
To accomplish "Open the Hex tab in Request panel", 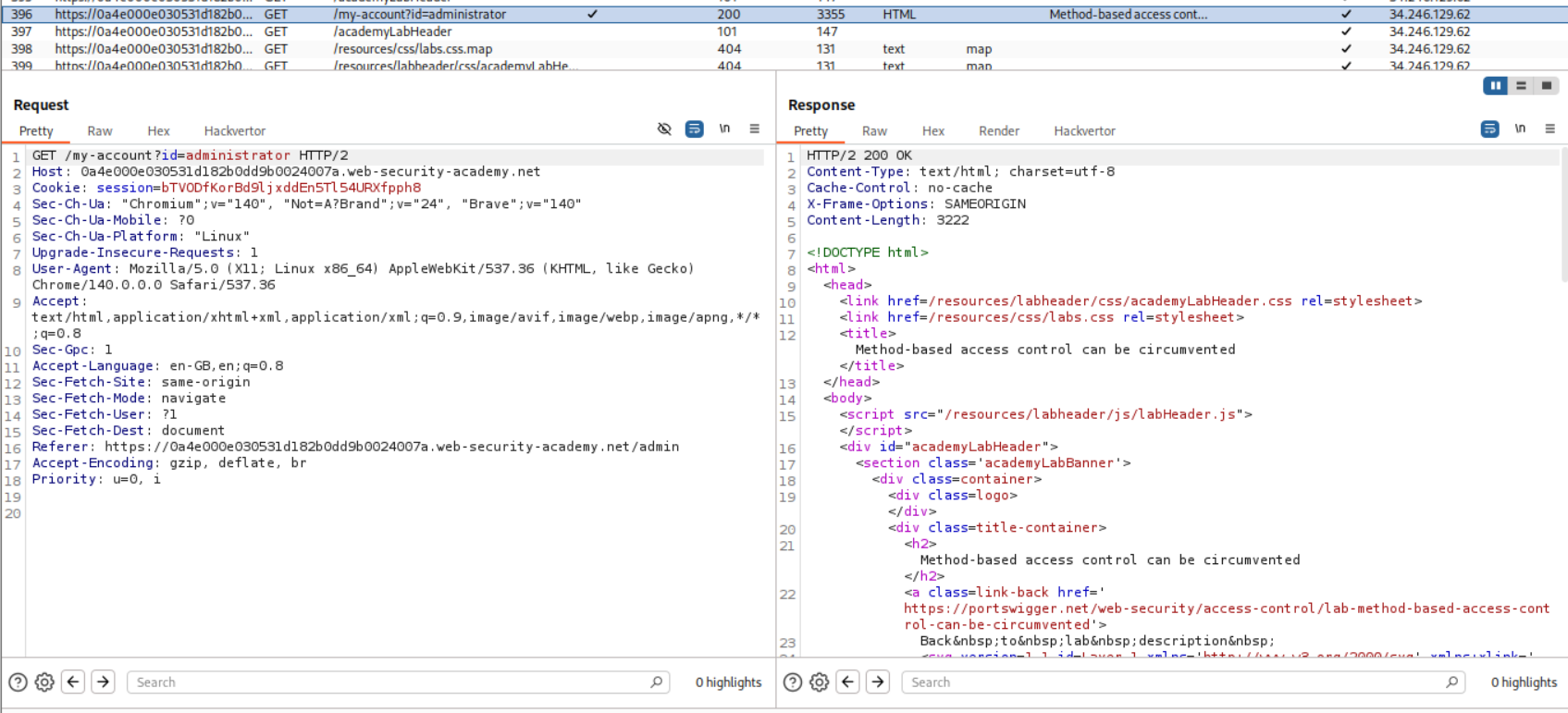I will point(158,131).
